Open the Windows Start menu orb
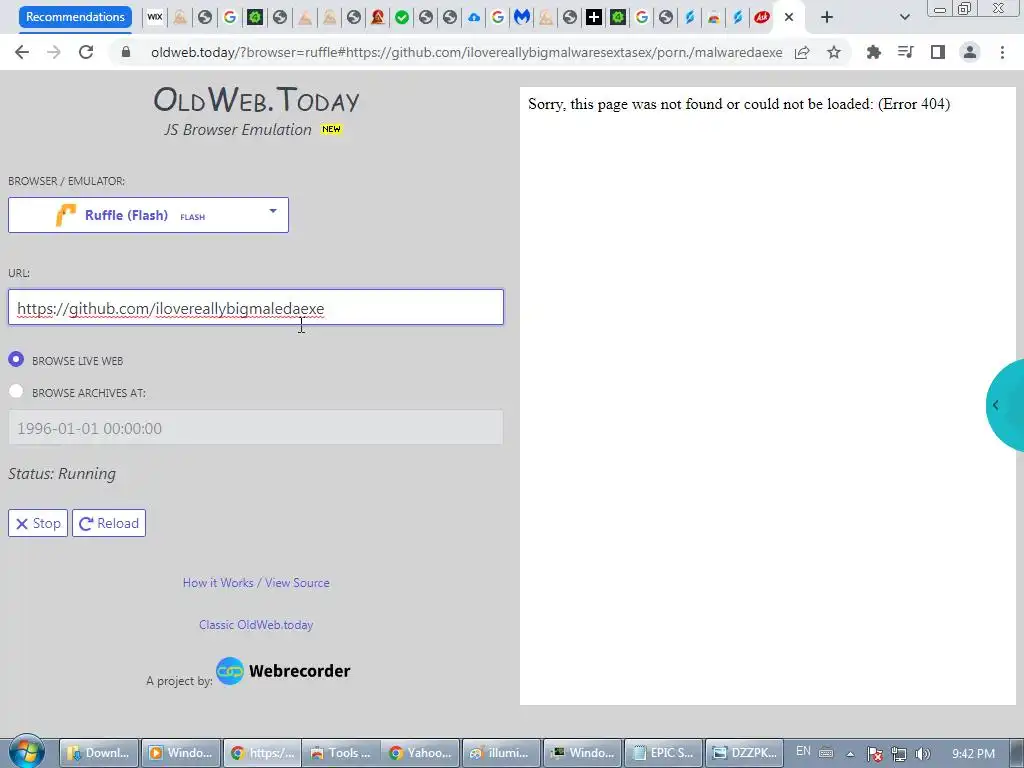Screen dimensions: 1024x768 coord(27,752)
